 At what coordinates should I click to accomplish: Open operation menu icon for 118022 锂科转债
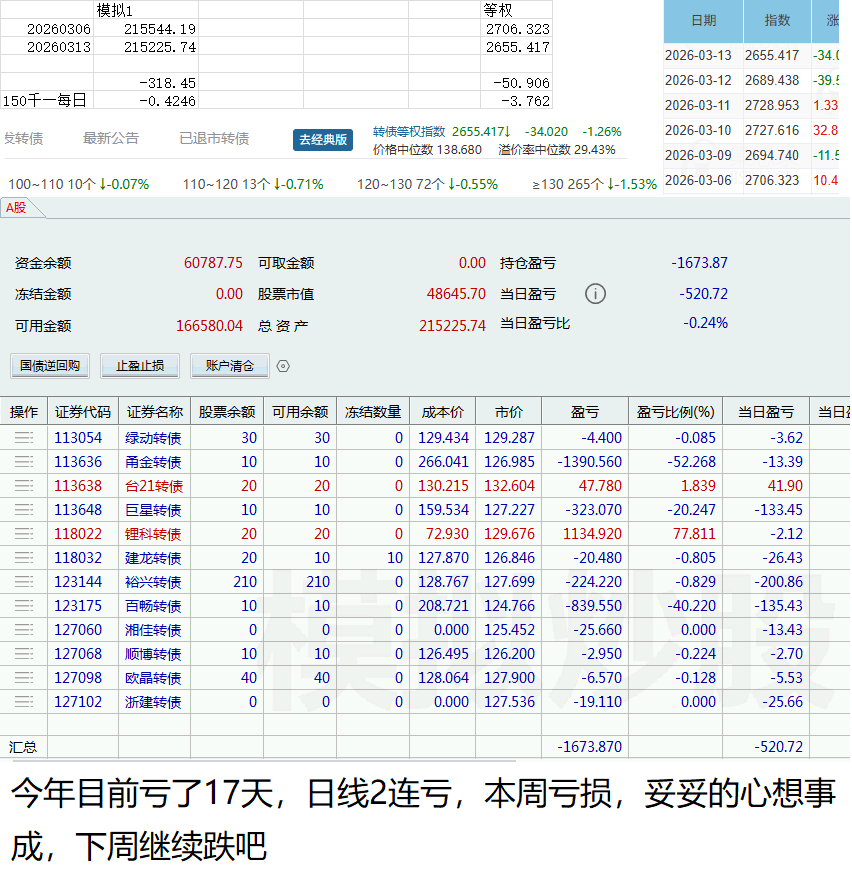coord(24,534)
